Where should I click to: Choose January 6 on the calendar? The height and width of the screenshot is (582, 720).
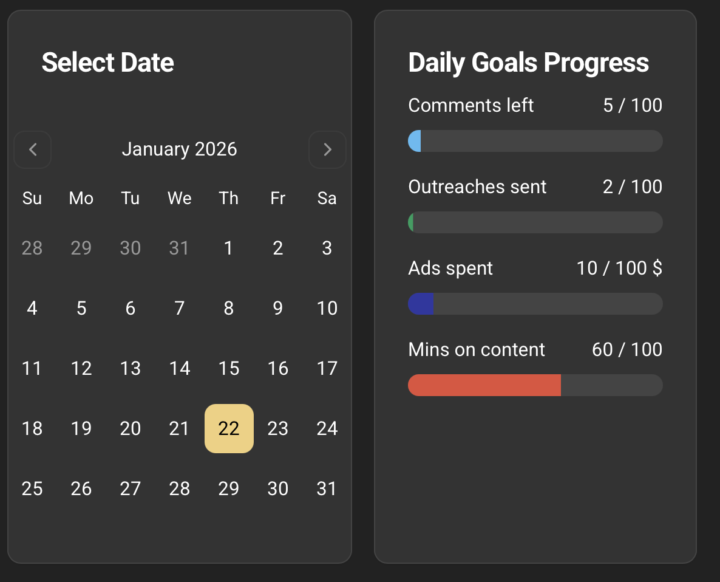tap(130, 308)
